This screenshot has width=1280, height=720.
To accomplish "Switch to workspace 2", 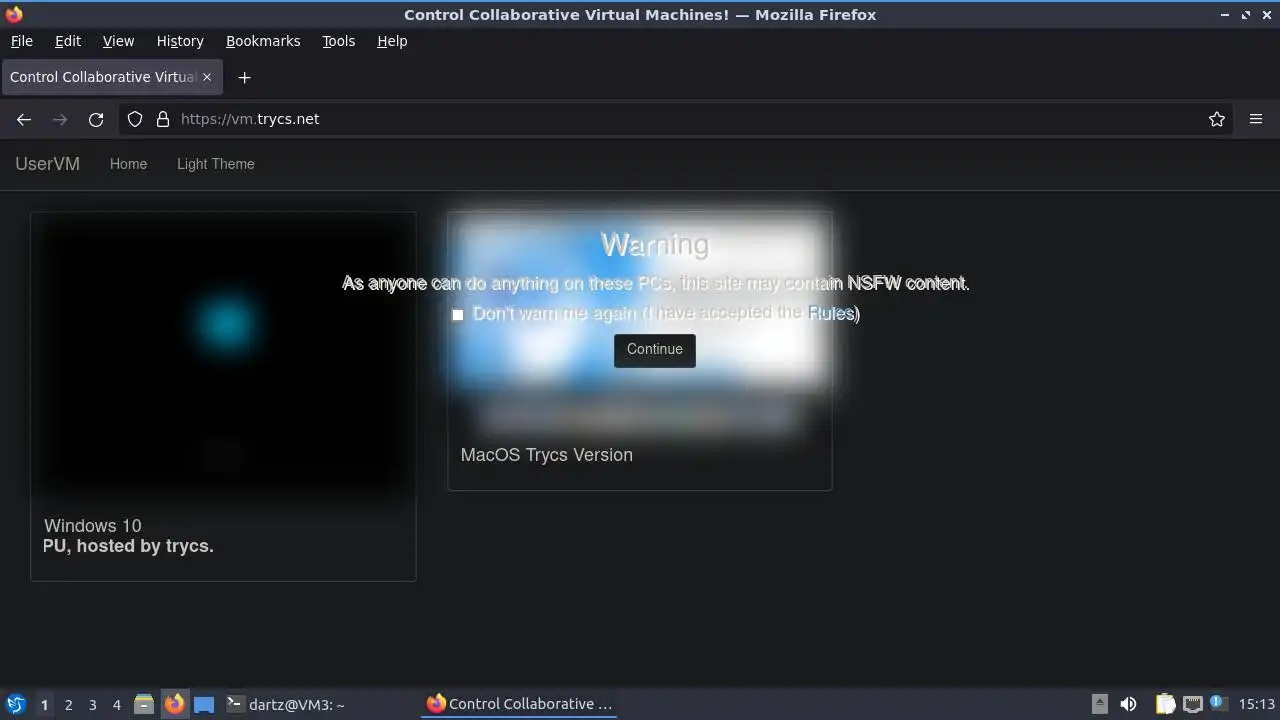I will pos(68,705).
